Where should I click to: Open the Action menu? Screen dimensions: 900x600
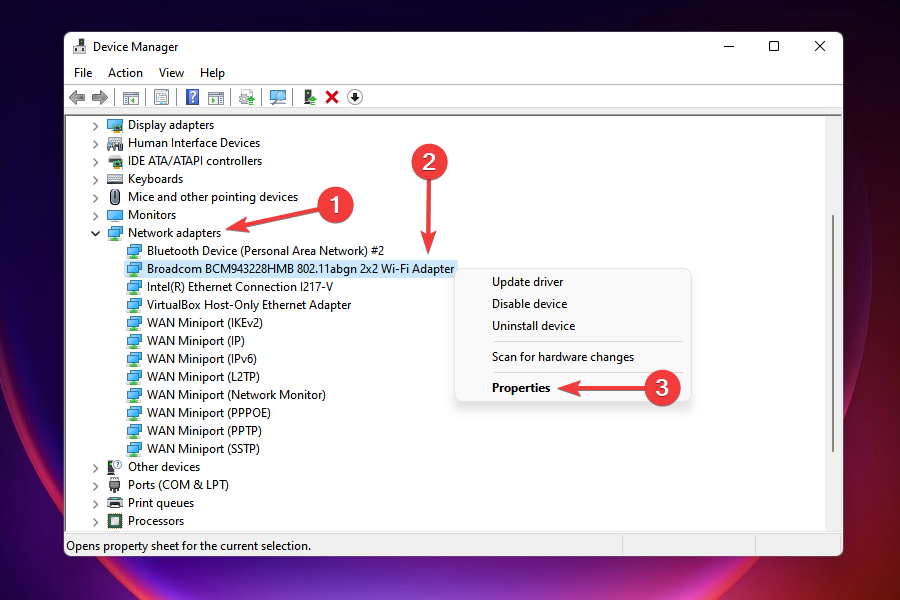pyautogui.click(x=125, y=72)
